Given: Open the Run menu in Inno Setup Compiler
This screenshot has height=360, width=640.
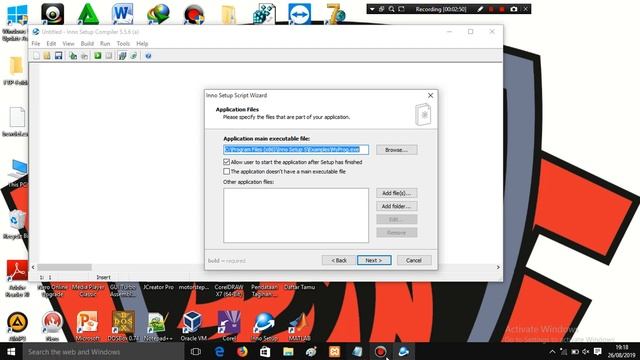Looking at the screenshot, I should click(105, 43).
